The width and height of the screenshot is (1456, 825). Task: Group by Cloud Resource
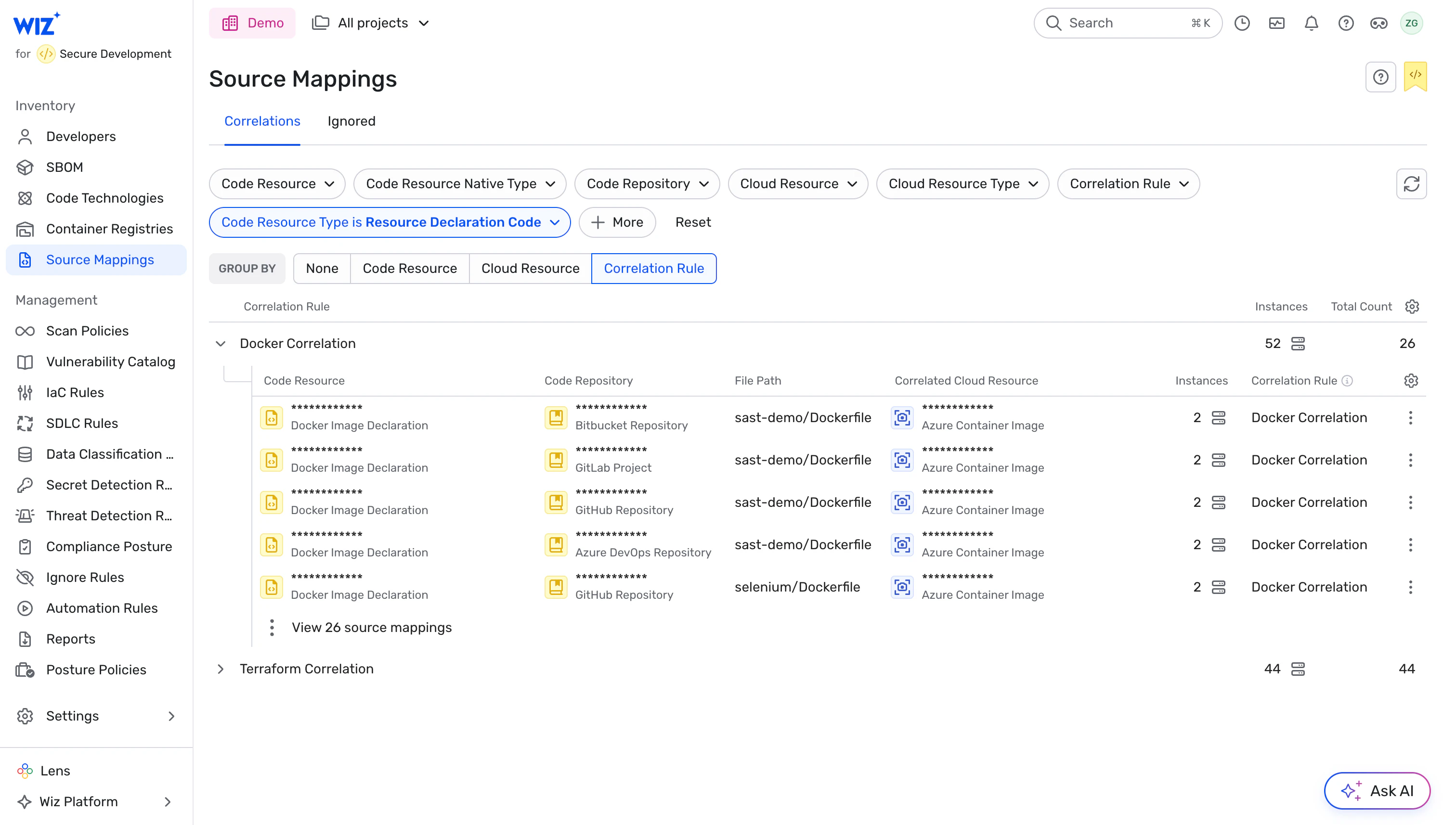[x=530, y=269]
